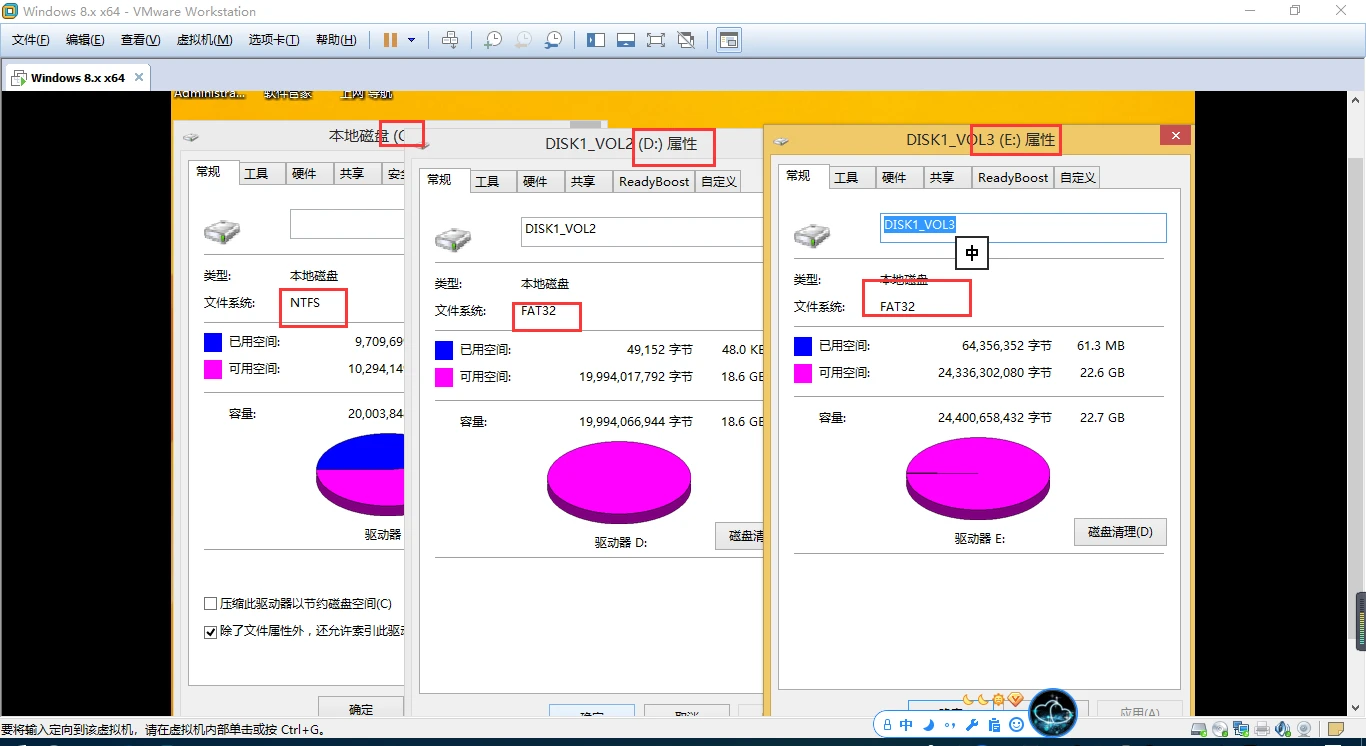Image resolution: width=1366 pixels, height=746 pixels.
Task: Click the Pause virtual machine toolbar icon
Action: (390, 40)
